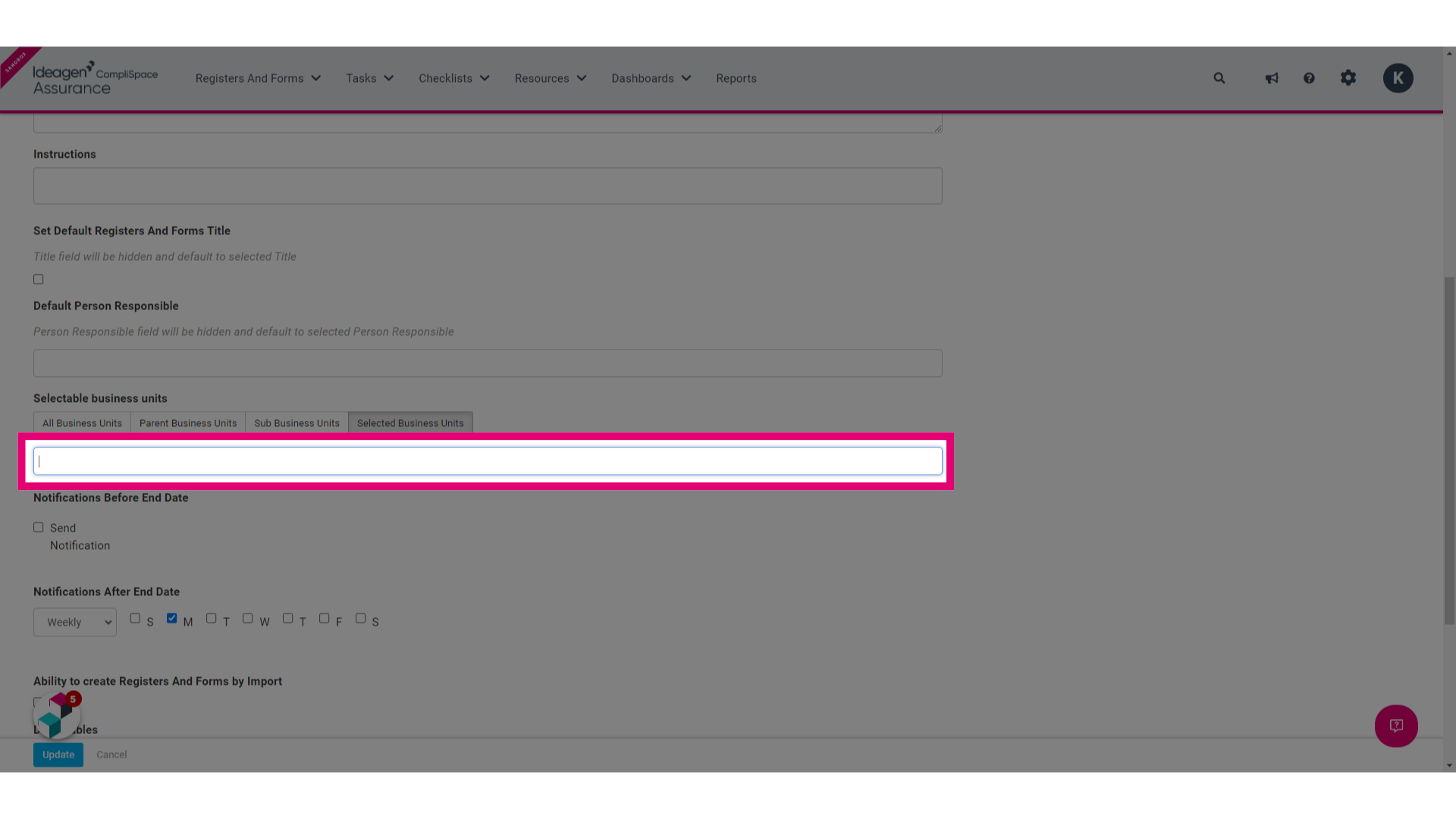Tick the F (Friday) day checkbox

(x=325, y=618)
